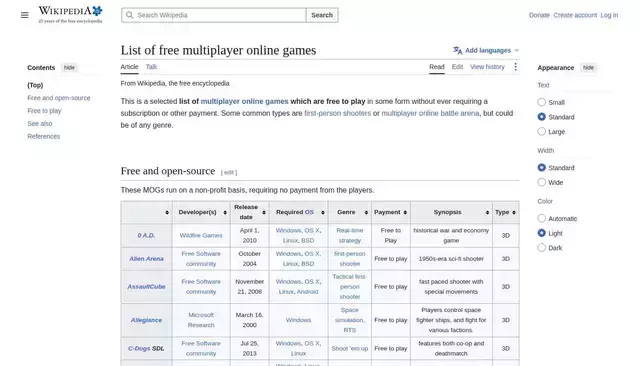Open the Read tab

[437, 67]
